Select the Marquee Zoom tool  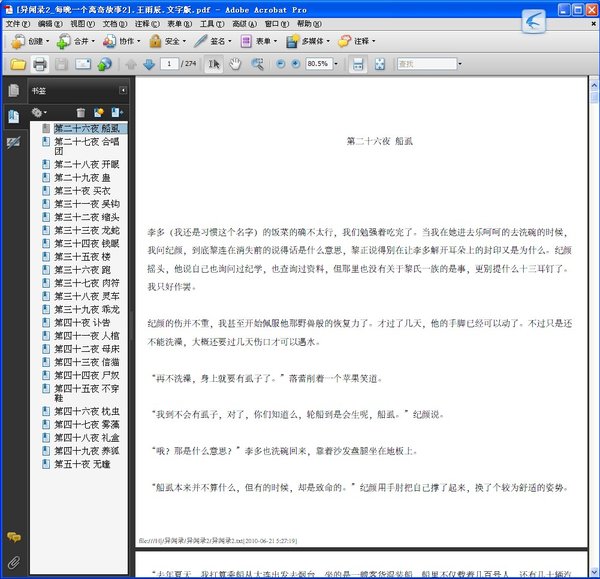pos(257,64)
